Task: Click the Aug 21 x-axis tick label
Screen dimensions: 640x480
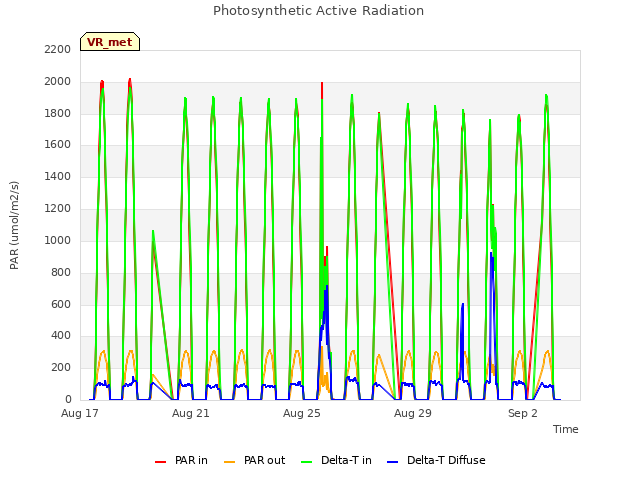Action: [191, 413]
